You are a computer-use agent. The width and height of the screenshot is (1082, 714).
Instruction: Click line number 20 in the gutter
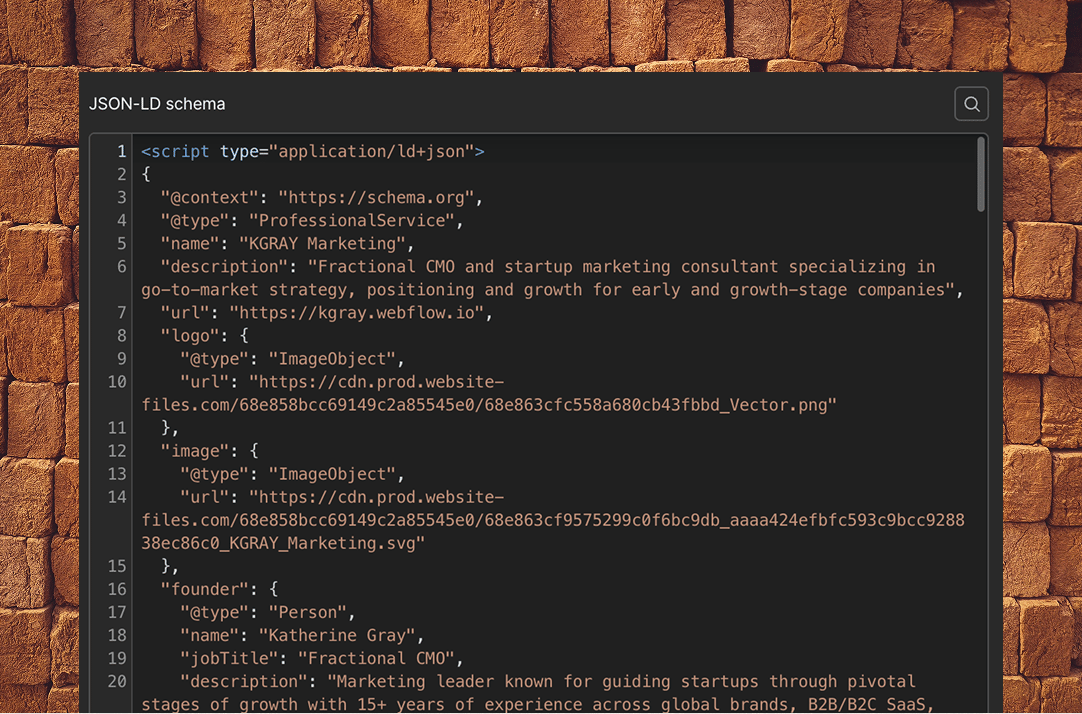[x=117, y=681]
